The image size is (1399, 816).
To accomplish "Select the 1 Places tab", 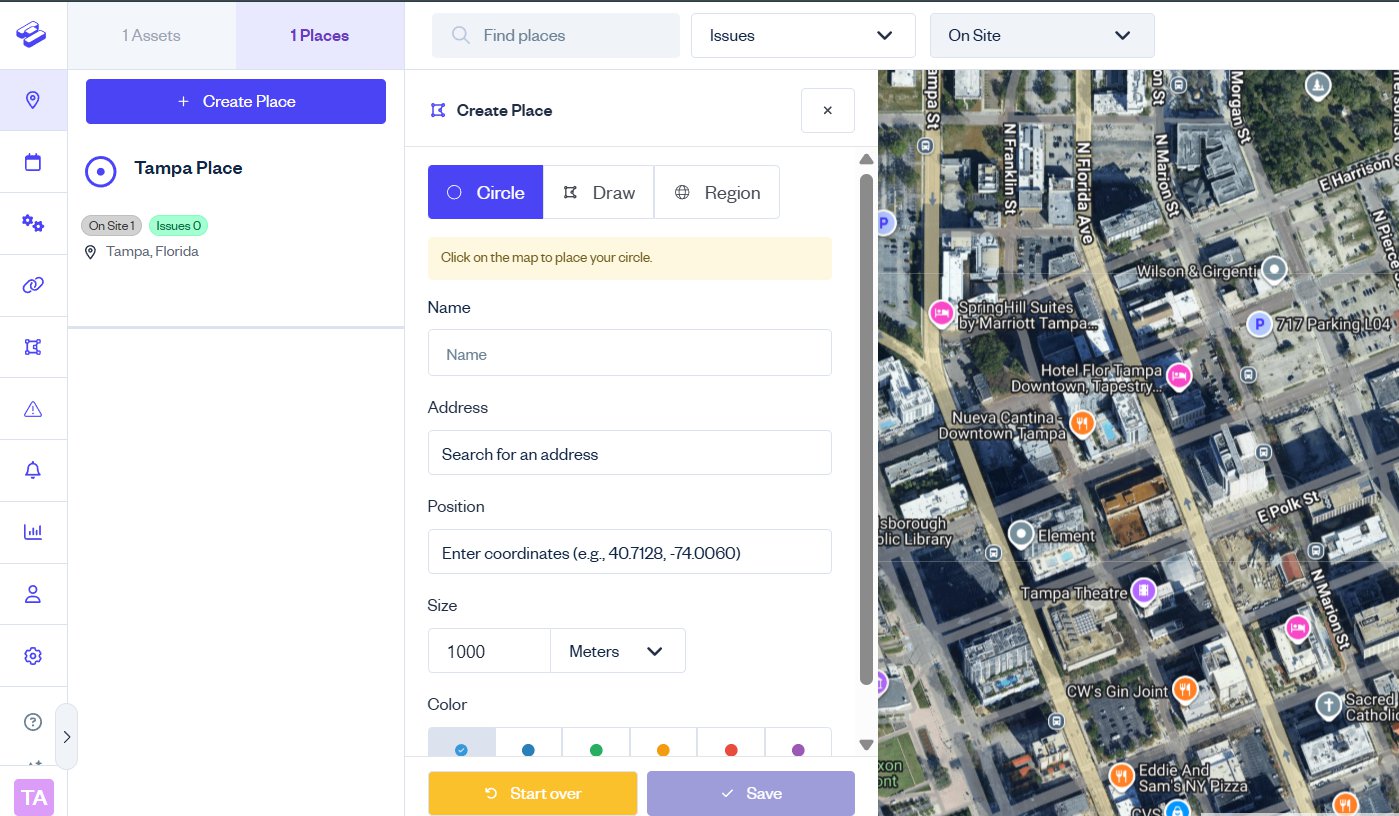I will pos(320,35).
